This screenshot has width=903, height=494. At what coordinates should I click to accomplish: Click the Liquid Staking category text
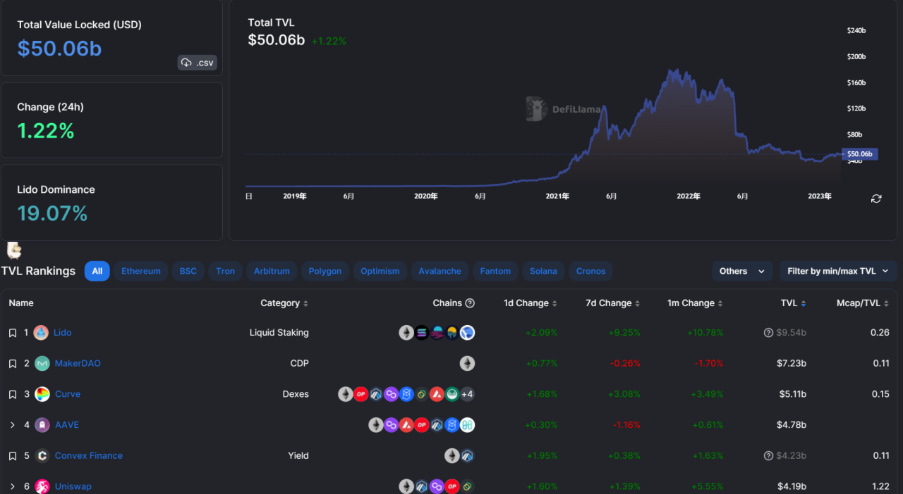click(279, 333)
